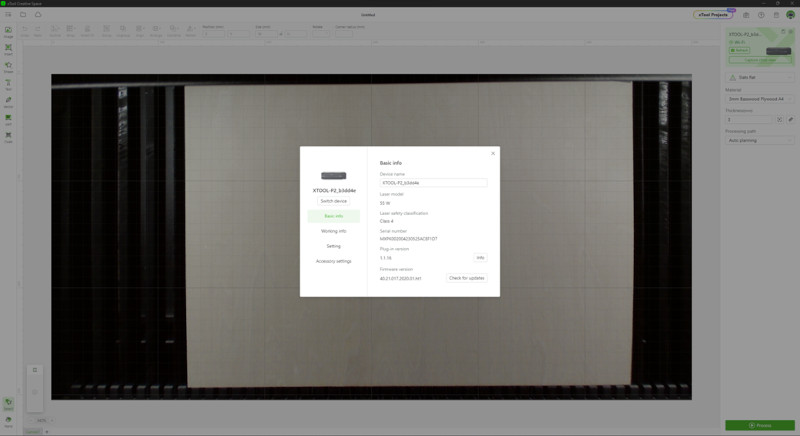Screen dimensions: 800x436
Task: Click the device thumbnail image in dialog
Action: tap(333, 176)
